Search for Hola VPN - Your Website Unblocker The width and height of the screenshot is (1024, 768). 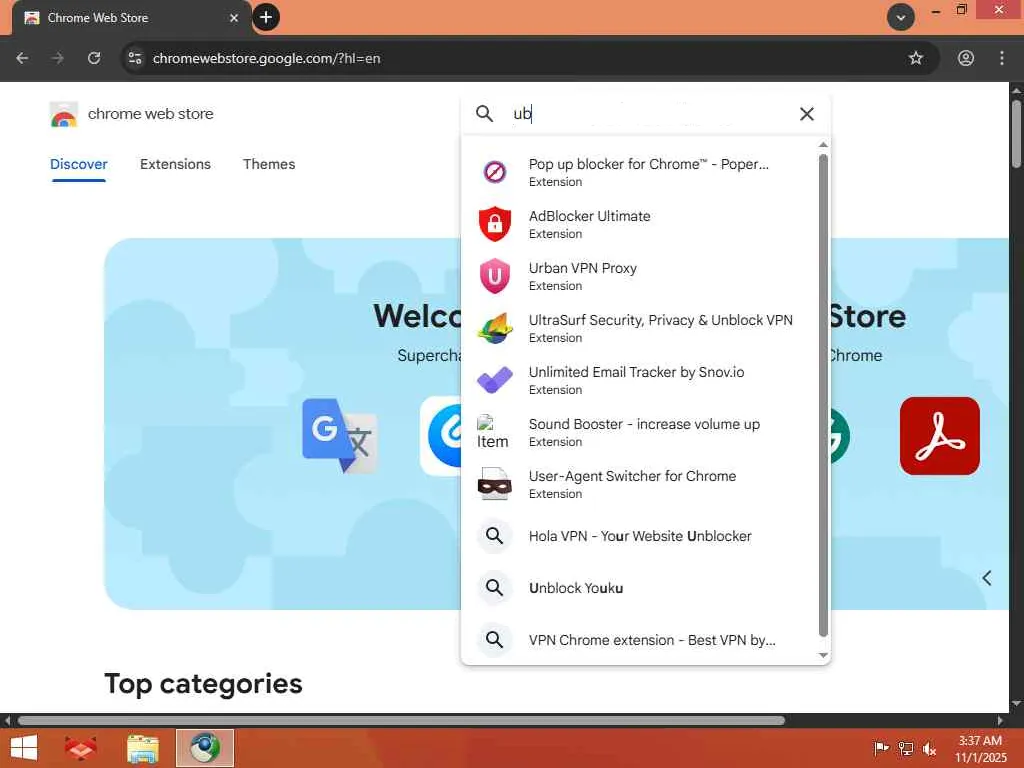coord(640,536)
